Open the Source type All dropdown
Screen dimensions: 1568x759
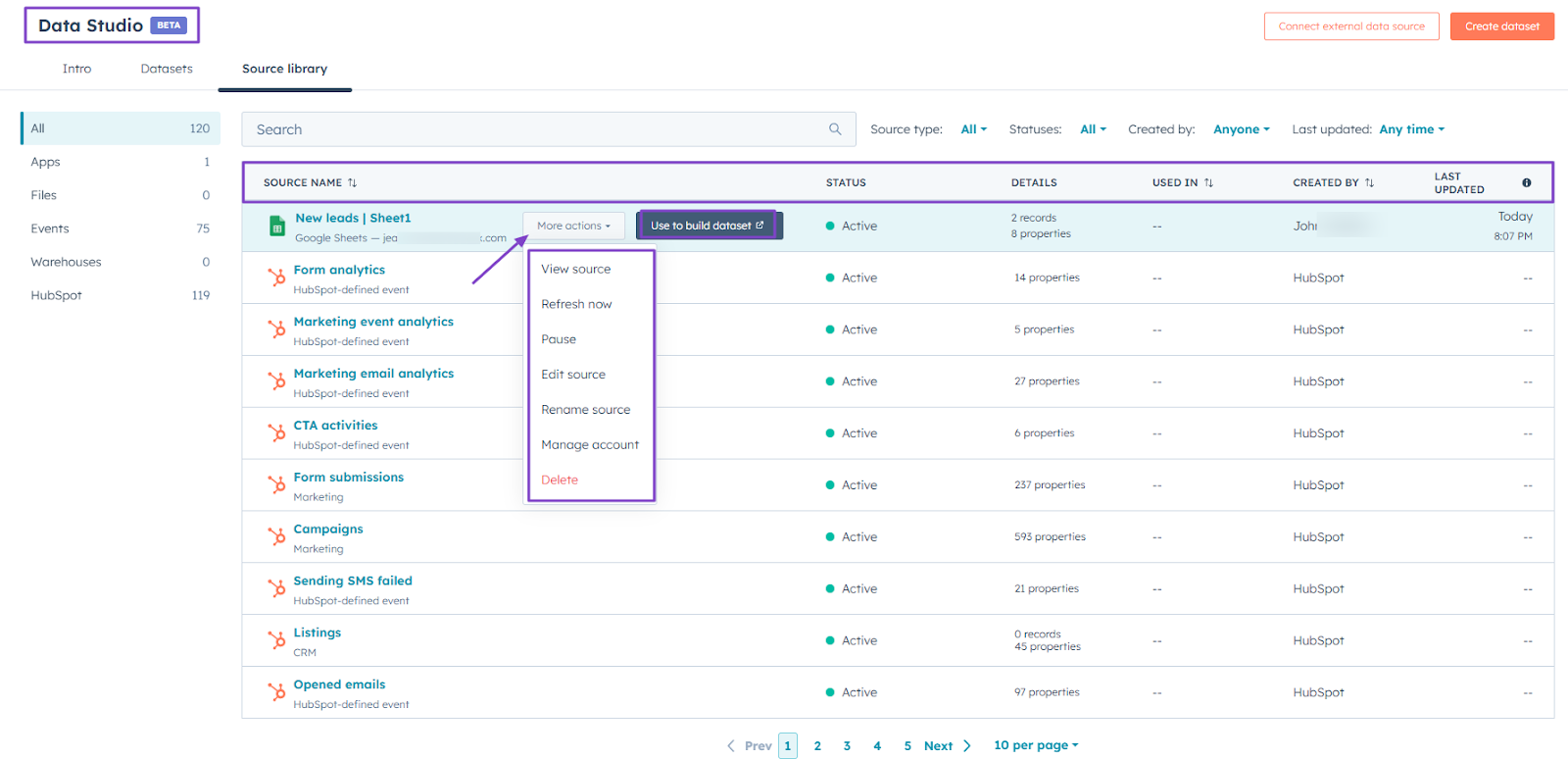974,129
